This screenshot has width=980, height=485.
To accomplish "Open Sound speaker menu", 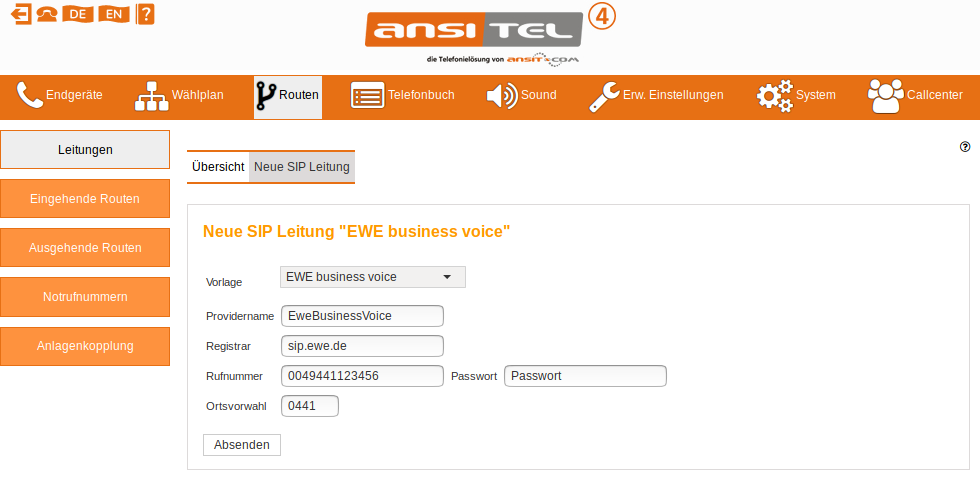I will pyautogui.click(x=521, y=96).
